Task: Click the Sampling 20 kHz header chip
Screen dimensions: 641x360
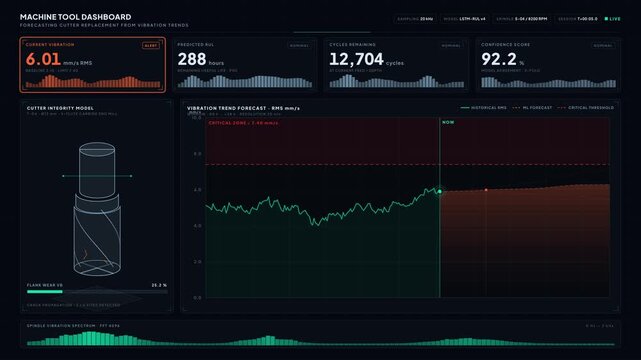Action: coord(415,19)
